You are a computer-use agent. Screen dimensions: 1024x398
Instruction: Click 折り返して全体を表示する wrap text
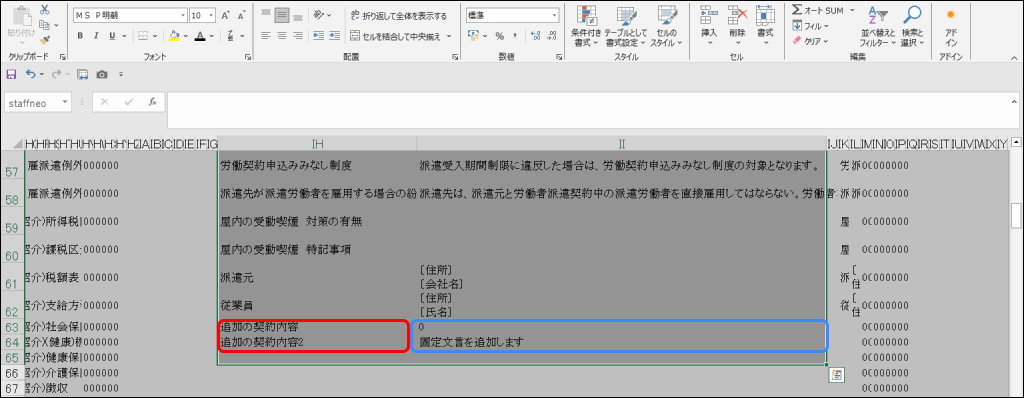coord(399,16)
